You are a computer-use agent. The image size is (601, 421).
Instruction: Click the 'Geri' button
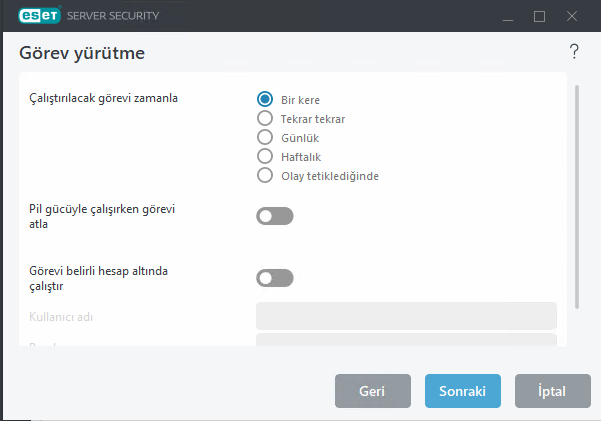[373, 391]
